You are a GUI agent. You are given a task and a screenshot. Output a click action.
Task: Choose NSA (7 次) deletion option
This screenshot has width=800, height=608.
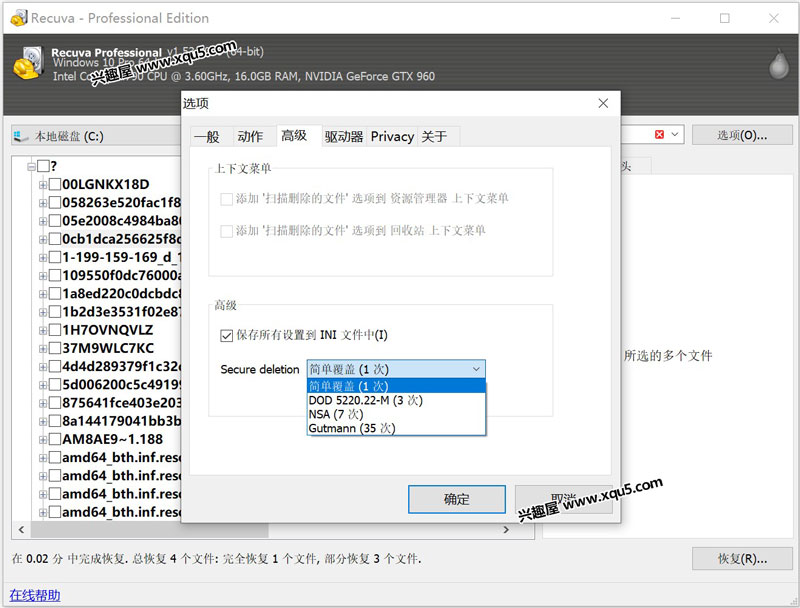point(396,414)
